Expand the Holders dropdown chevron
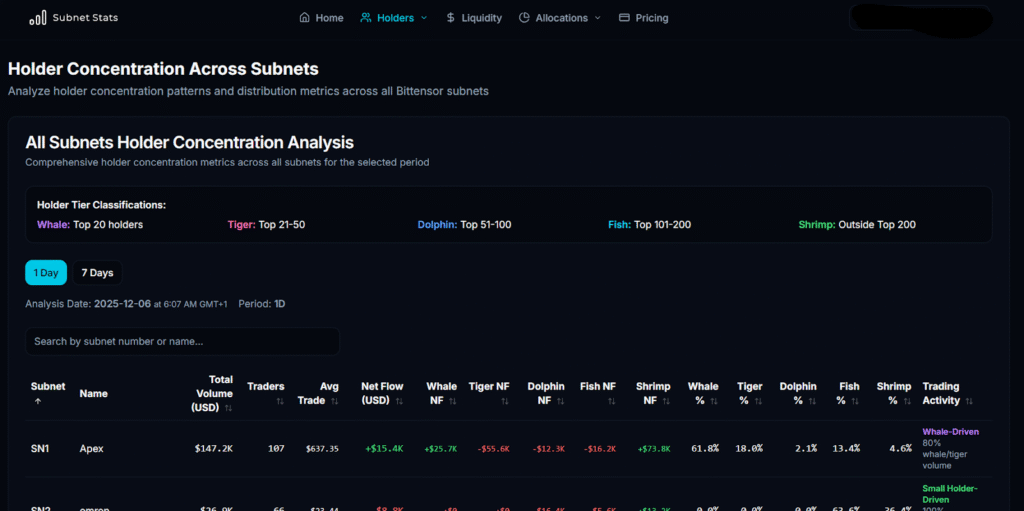Viewport: 1024px width, 511px height. [x=424, y=18]
